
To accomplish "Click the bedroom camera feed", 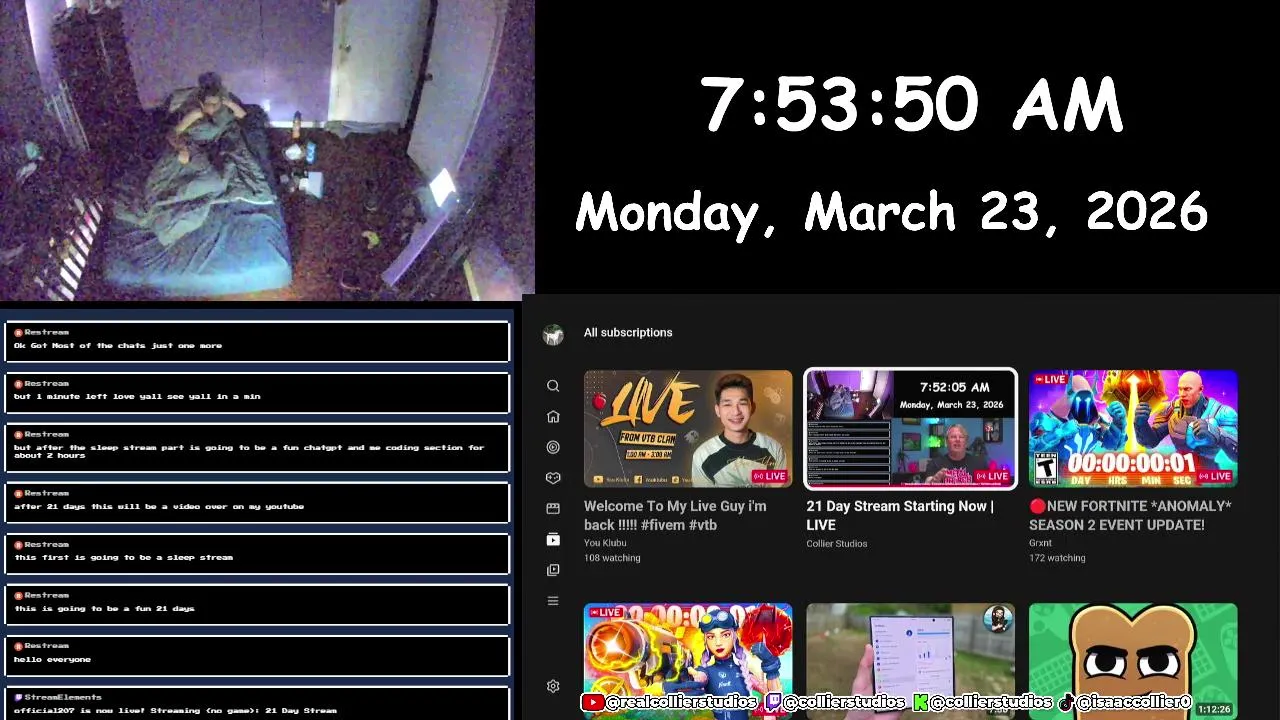I will pos(267,150).
